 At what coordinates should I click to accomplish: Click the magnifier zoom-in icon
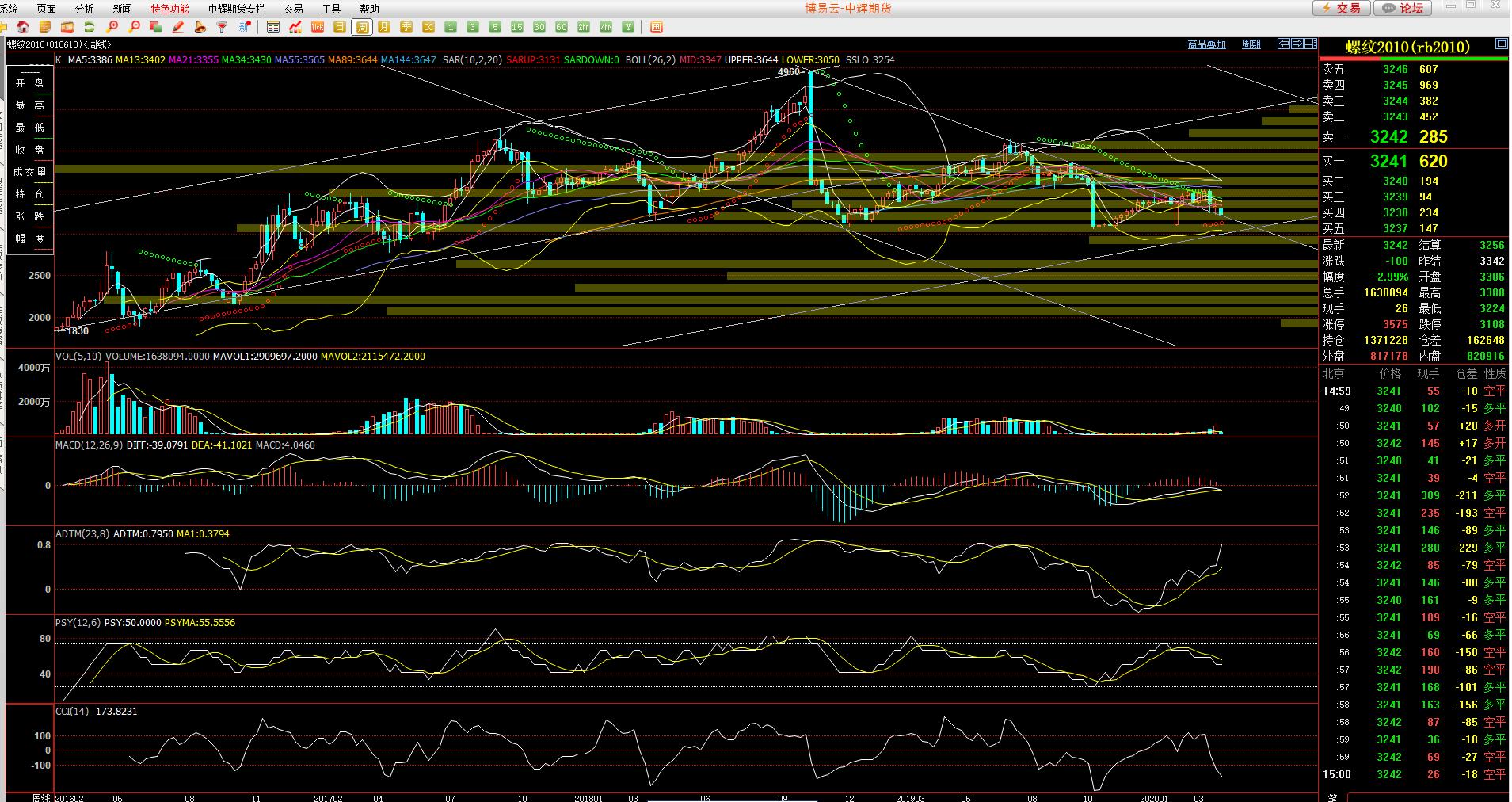112,27
